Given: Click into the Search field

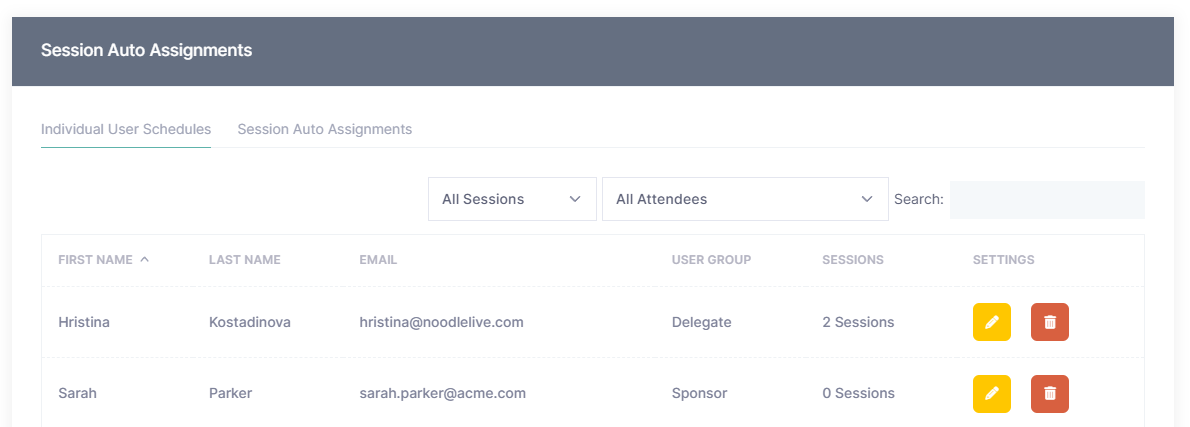Looking at the screenshot, I should [1047, 200].
